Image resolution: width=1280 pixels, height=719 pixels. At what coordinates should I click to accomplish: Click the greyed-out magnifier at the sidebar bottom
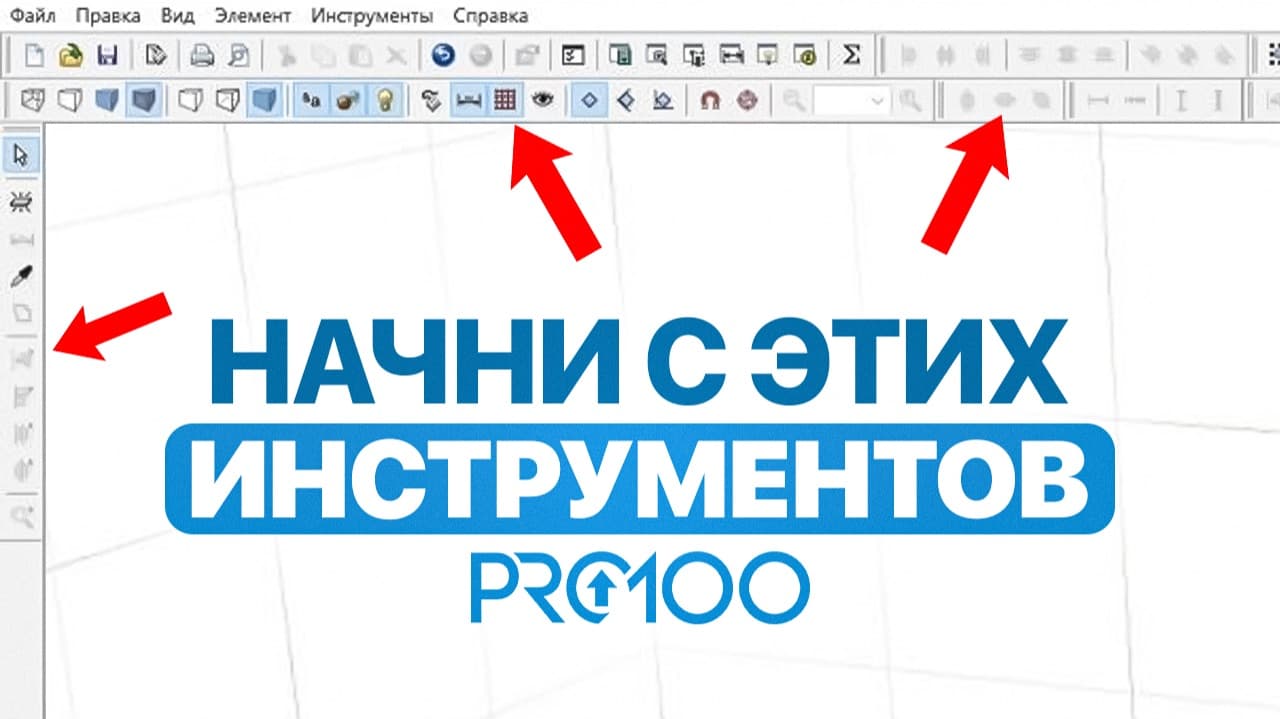[x=21, y=515]
